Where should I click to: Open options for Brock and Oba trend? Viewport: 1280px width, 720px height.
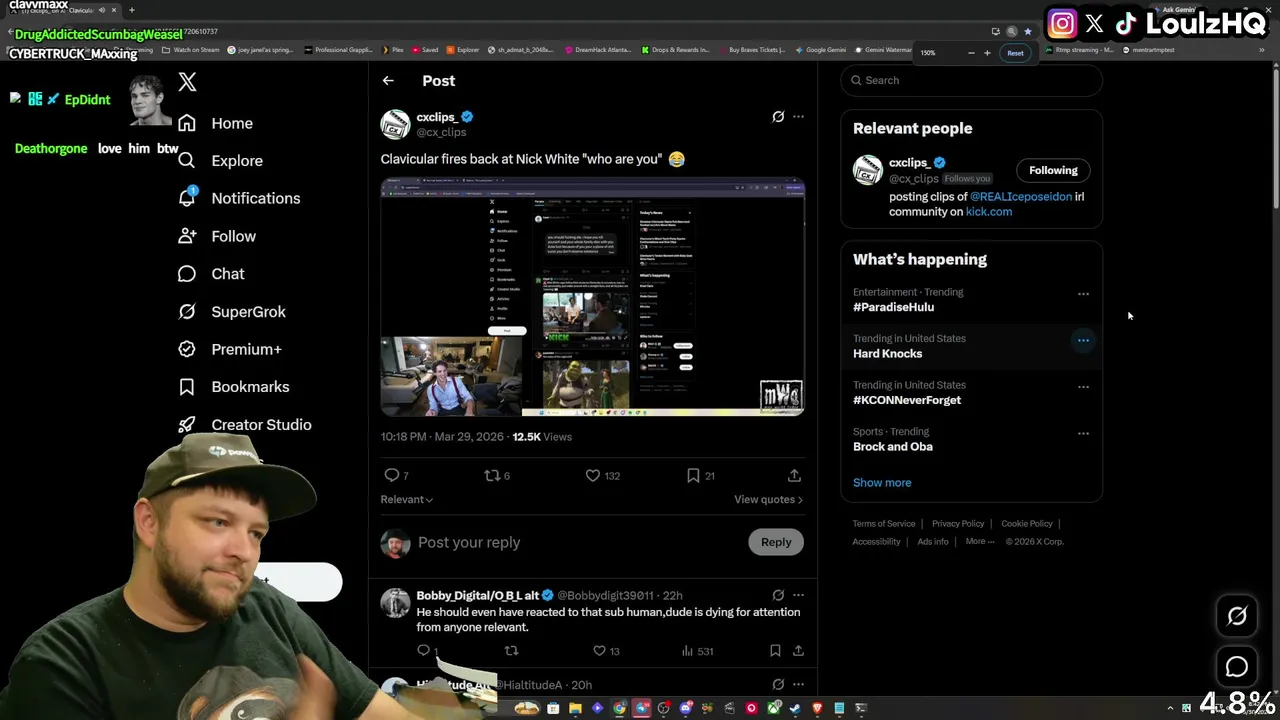[x=1083, y=434]
